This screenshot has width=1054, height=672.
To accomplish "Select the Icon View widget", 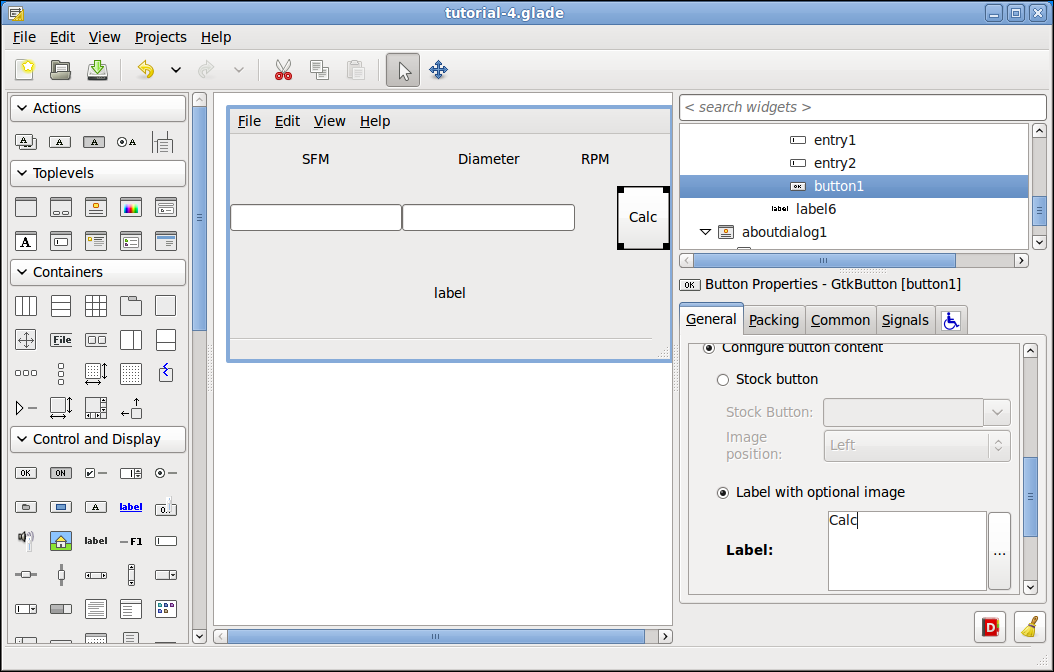I will [x=166, y=609].
